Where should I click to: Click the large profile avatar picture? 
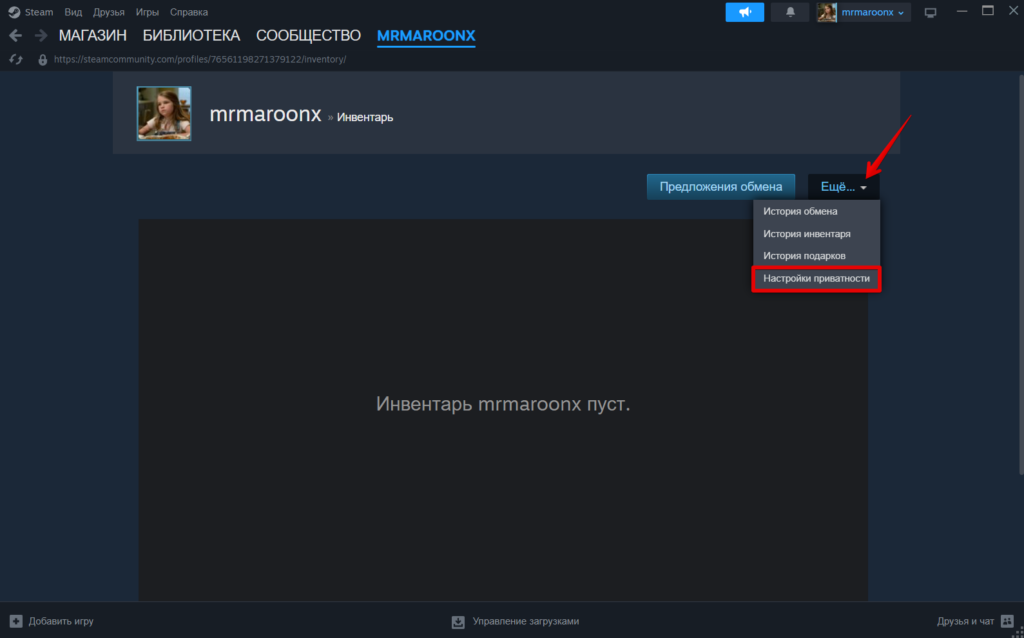pyautogui.click(x=164, y=113)
